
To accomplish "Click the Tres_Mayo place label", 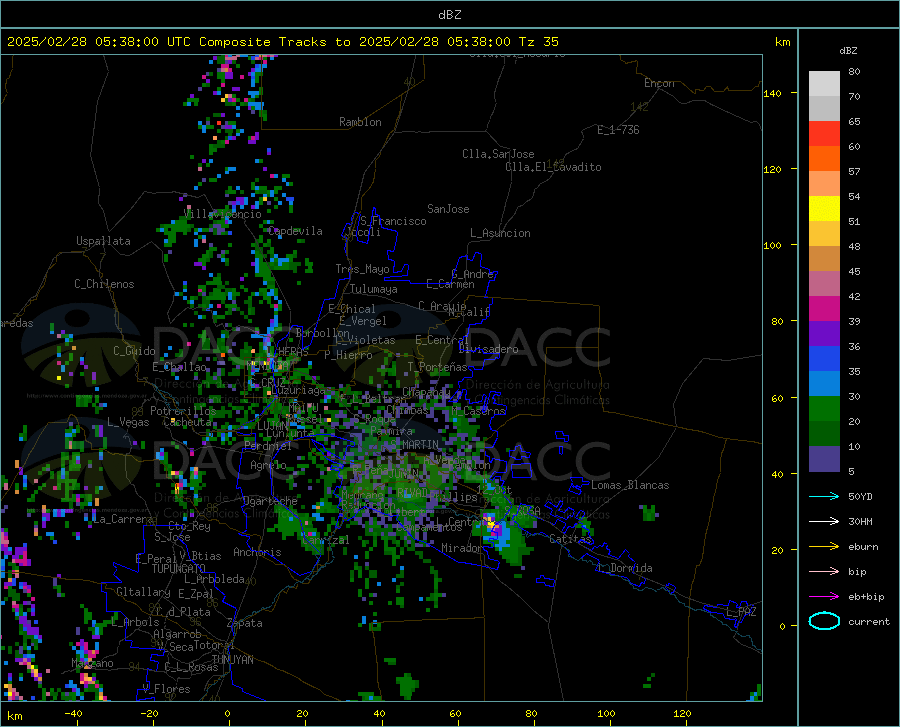I will pyautogui.click(x=362, y=269).
